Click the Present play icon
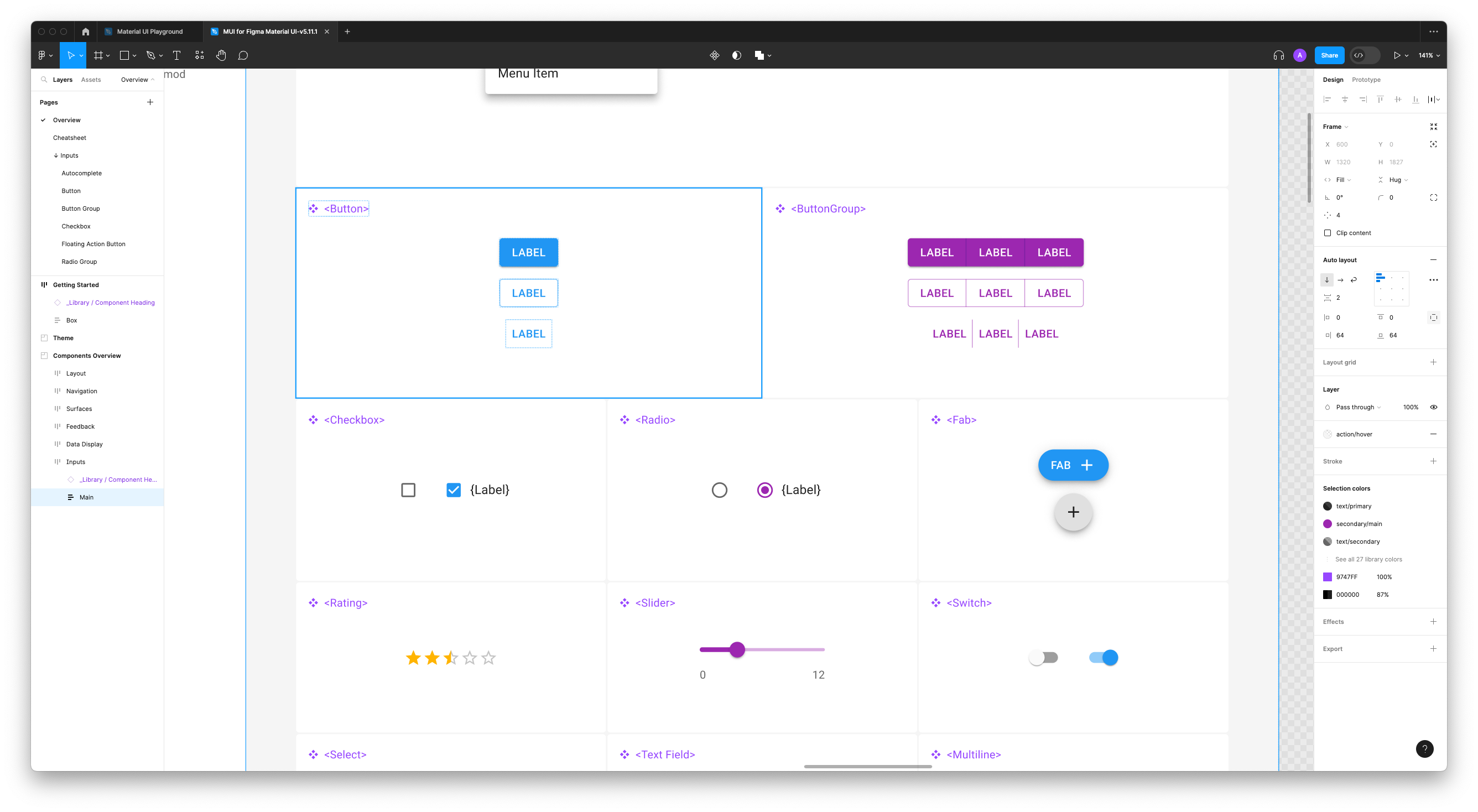This screenshot has height=812, width=1478. [1398, 55]
